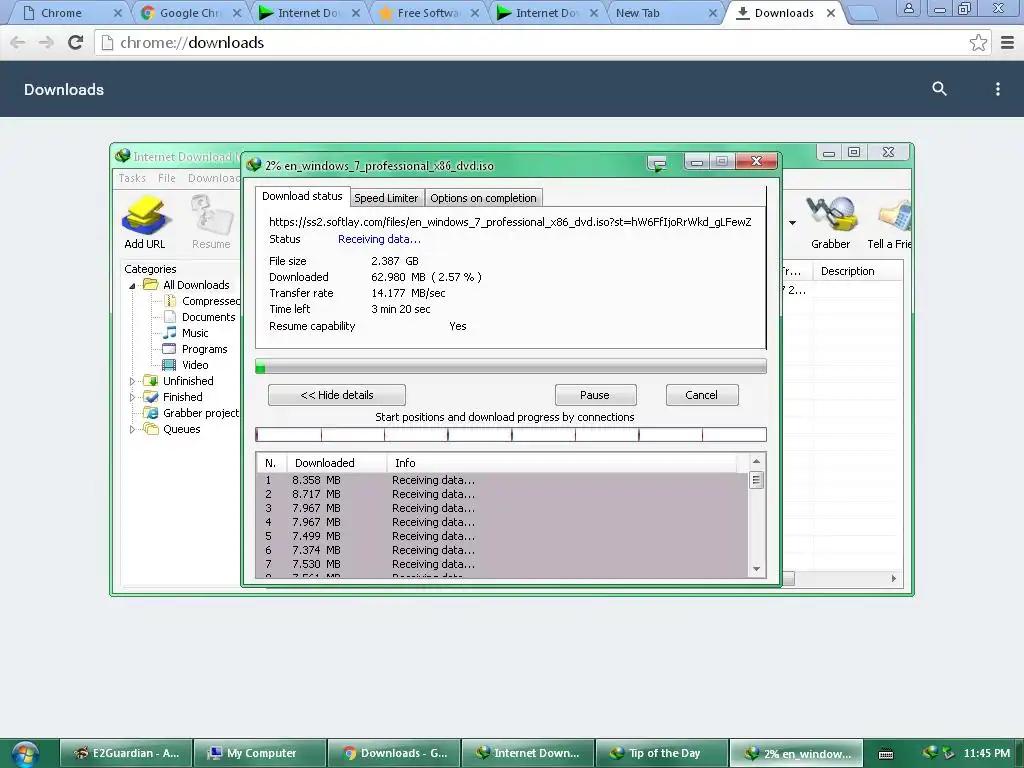Select the Programs category icon
Screen dimensions: 1024x768
pyautogui.click(x=169, y=349)
